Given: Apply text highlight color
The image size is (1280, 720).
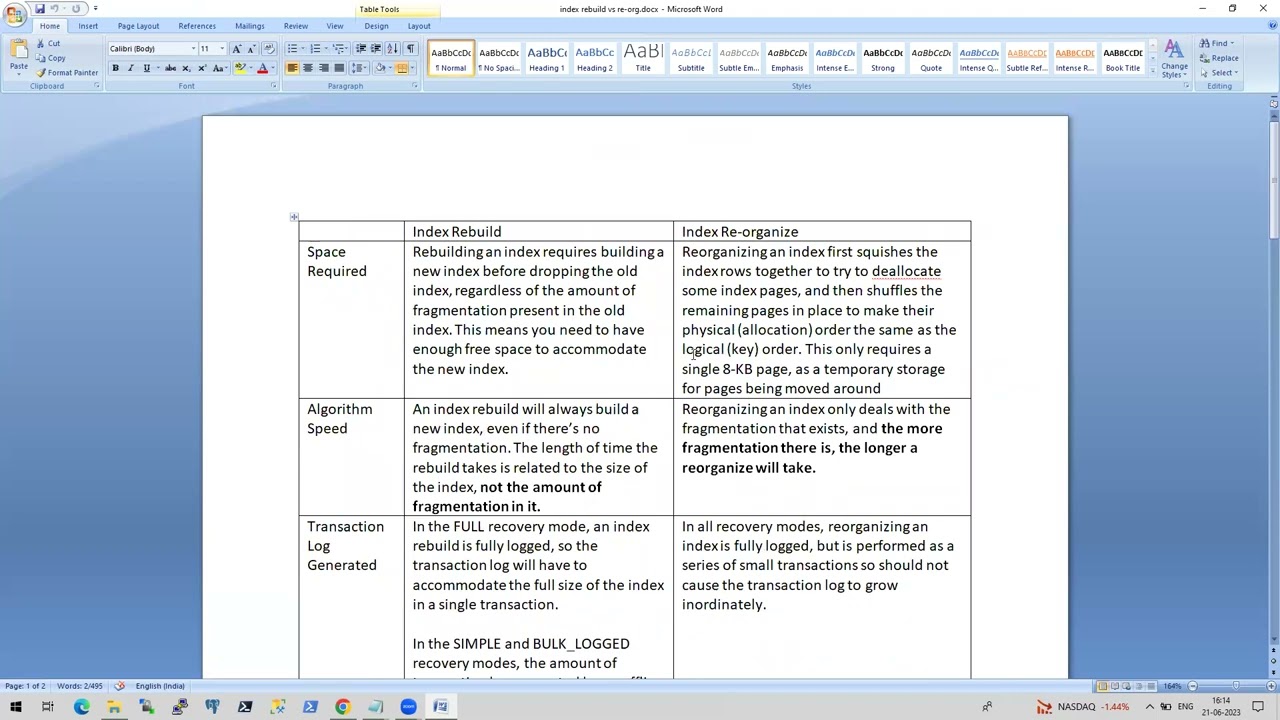Looking at the screenshot, I should pos(240,68).
